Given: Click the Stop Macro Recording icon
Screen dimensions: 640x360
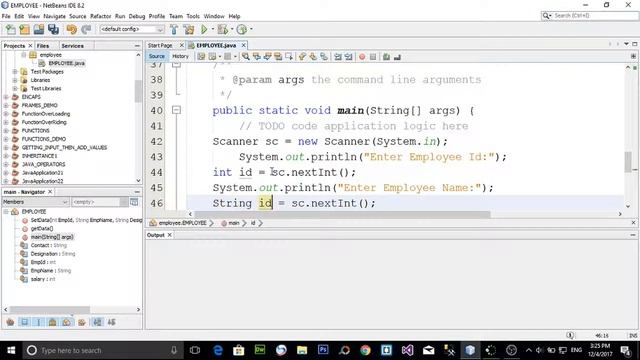Looking at the screenshot, I should [373, 57].
